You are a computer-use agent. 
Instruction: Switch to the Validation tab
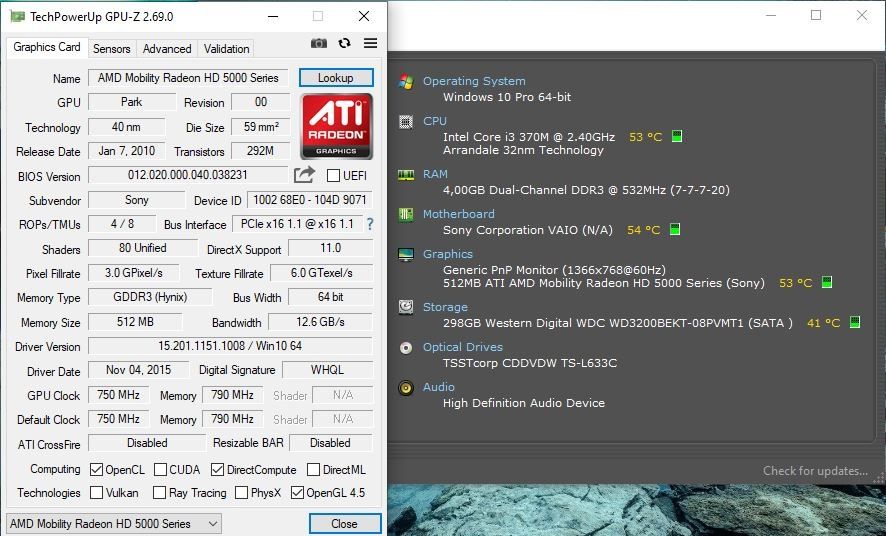(227, 49)
